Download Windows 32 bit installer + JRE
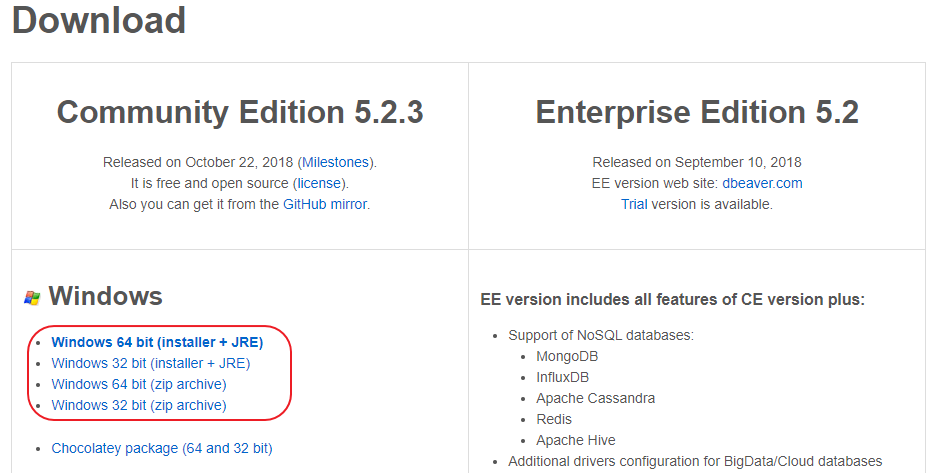 [x=151, y=363]
